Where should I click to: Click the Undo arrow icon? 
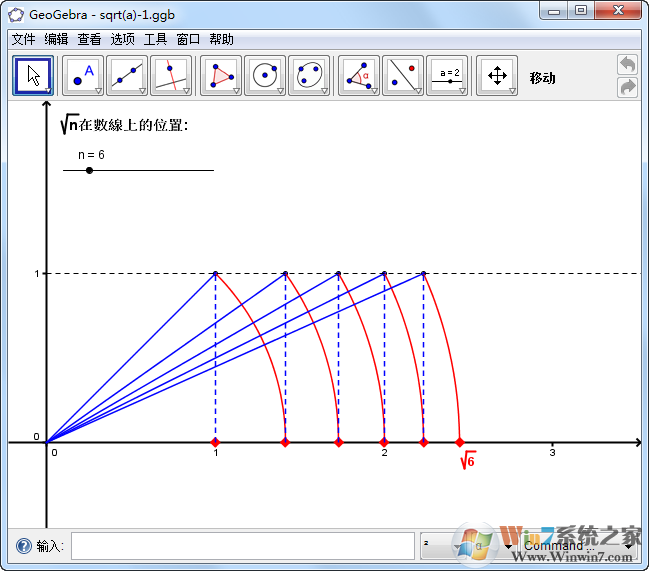(x=627, y=65)
